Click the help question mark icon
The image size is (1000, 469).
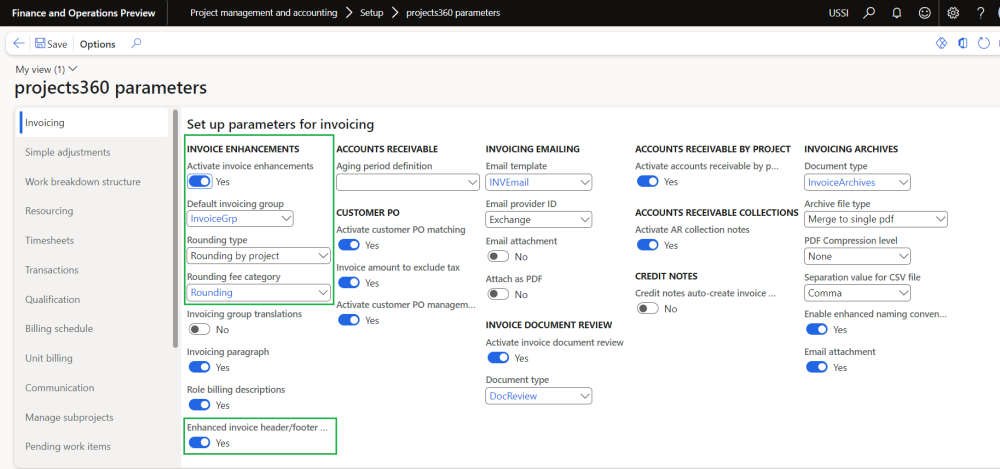(980, 13)
